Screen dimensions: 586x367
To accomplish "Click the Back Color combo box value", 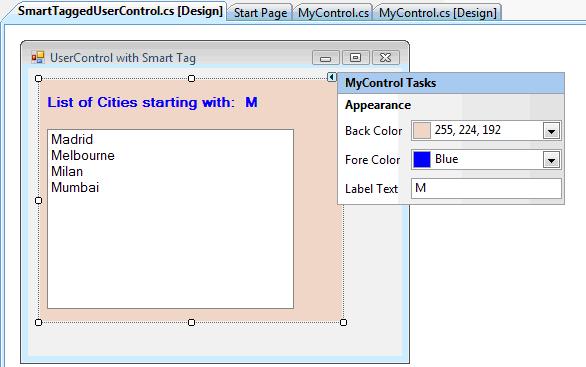I will [486, 130].
